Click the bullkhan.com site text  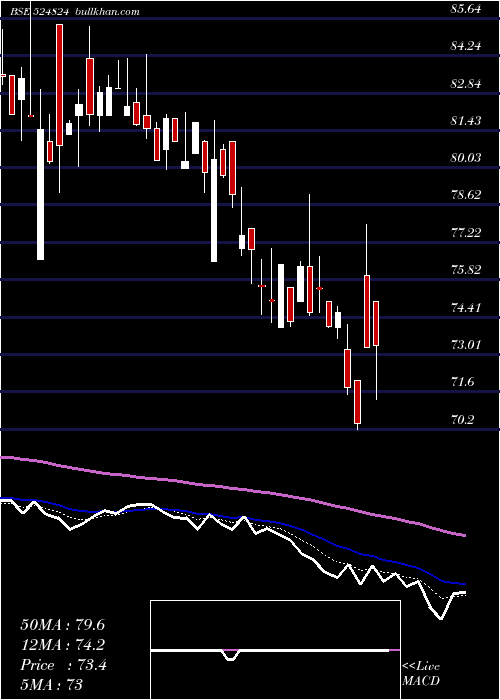coord(106,12)
